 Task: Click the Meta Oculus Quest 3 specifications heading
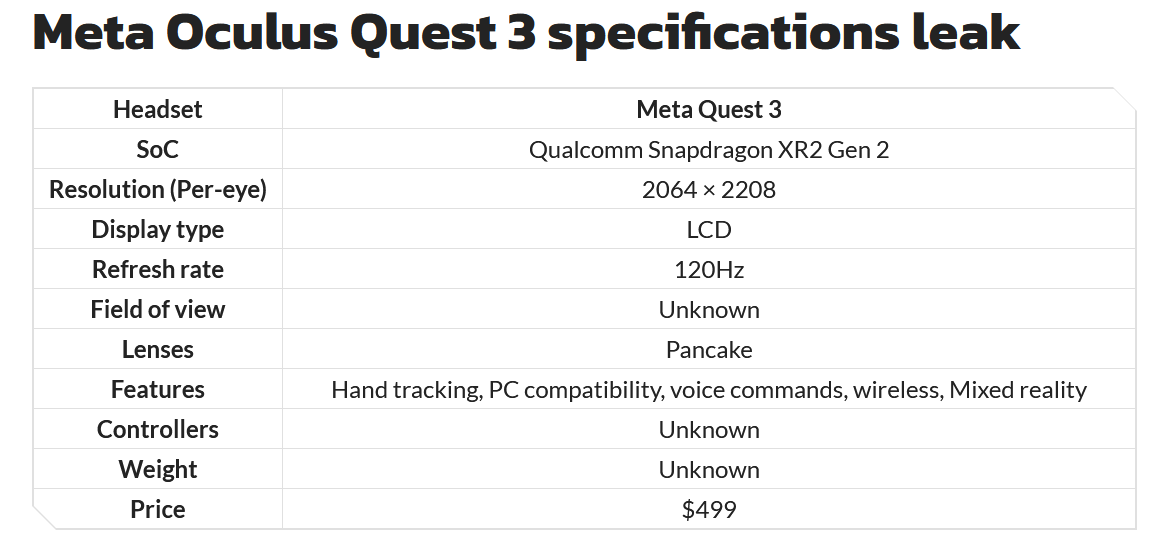click(526, 31)
